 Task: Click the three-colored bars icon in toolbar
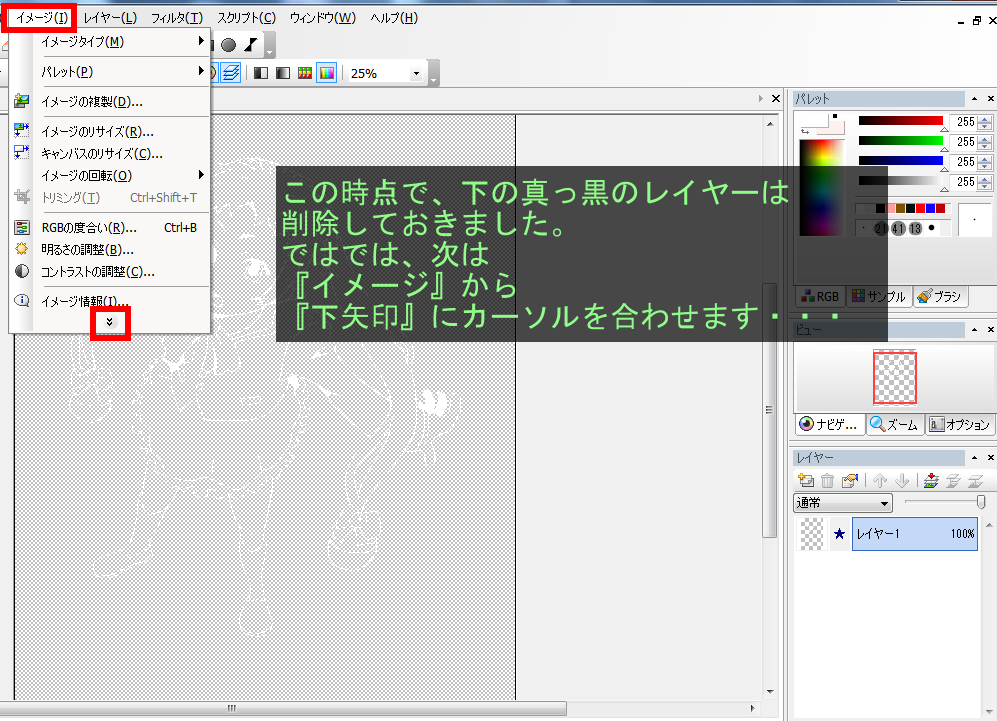click(305, 73)
